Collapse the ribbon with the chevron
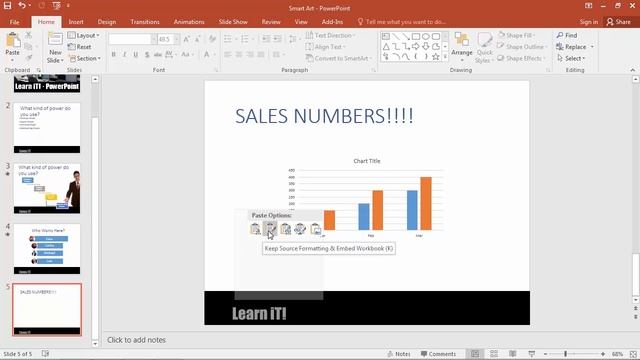This screenshot has height=360, width=640. [633, 70]
